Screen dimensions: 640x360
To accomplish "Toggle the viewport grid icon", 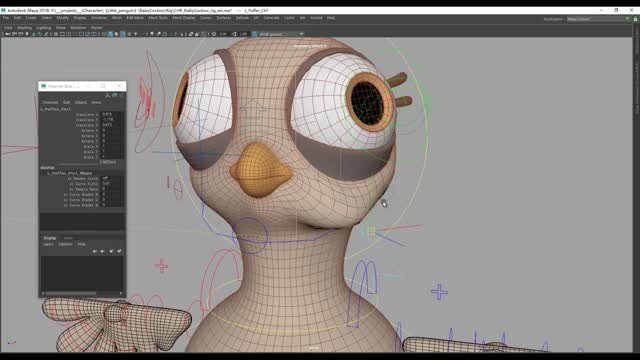I will 56,34.
